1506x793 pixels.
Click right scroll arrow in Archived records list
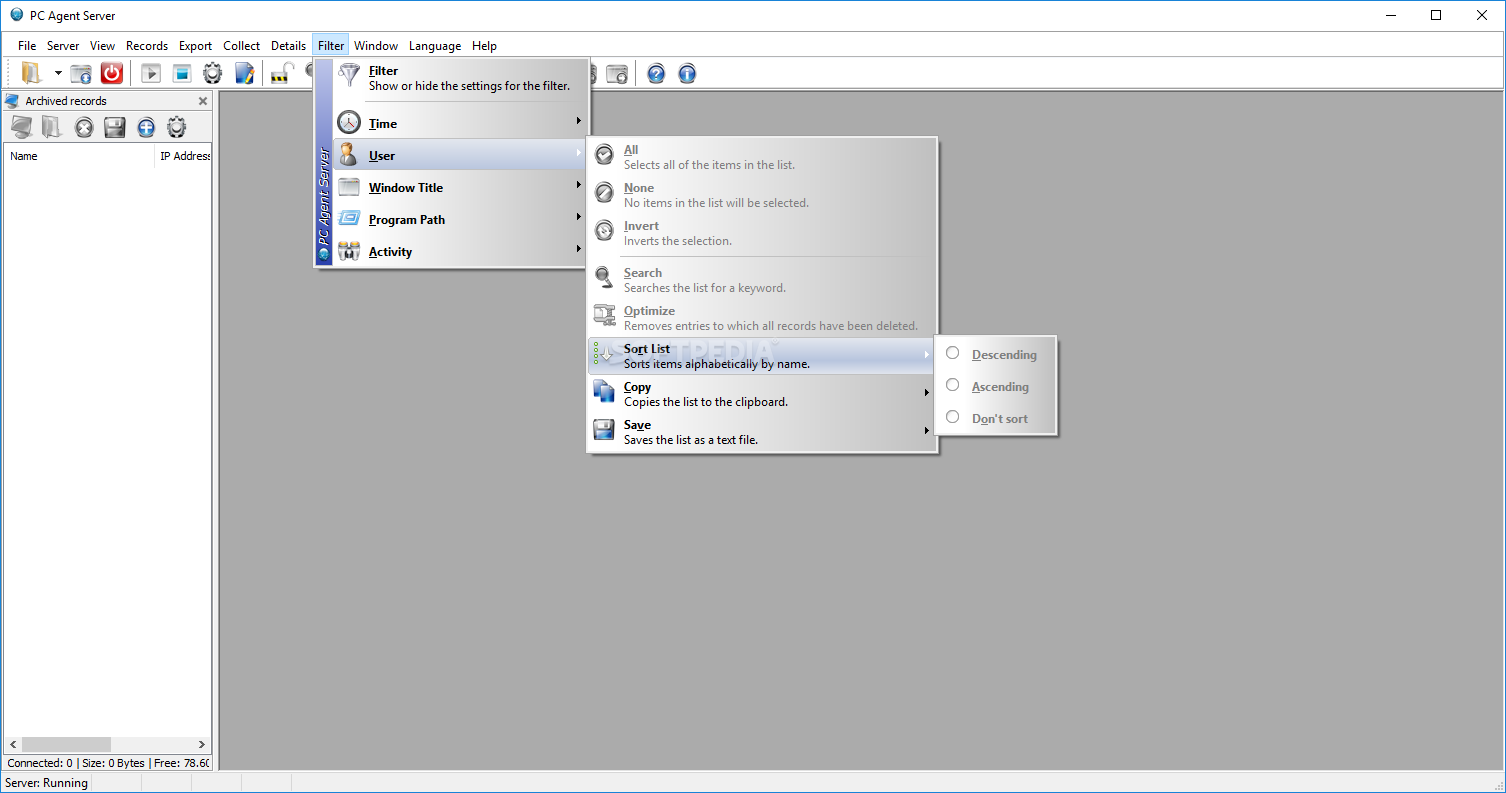202,745
